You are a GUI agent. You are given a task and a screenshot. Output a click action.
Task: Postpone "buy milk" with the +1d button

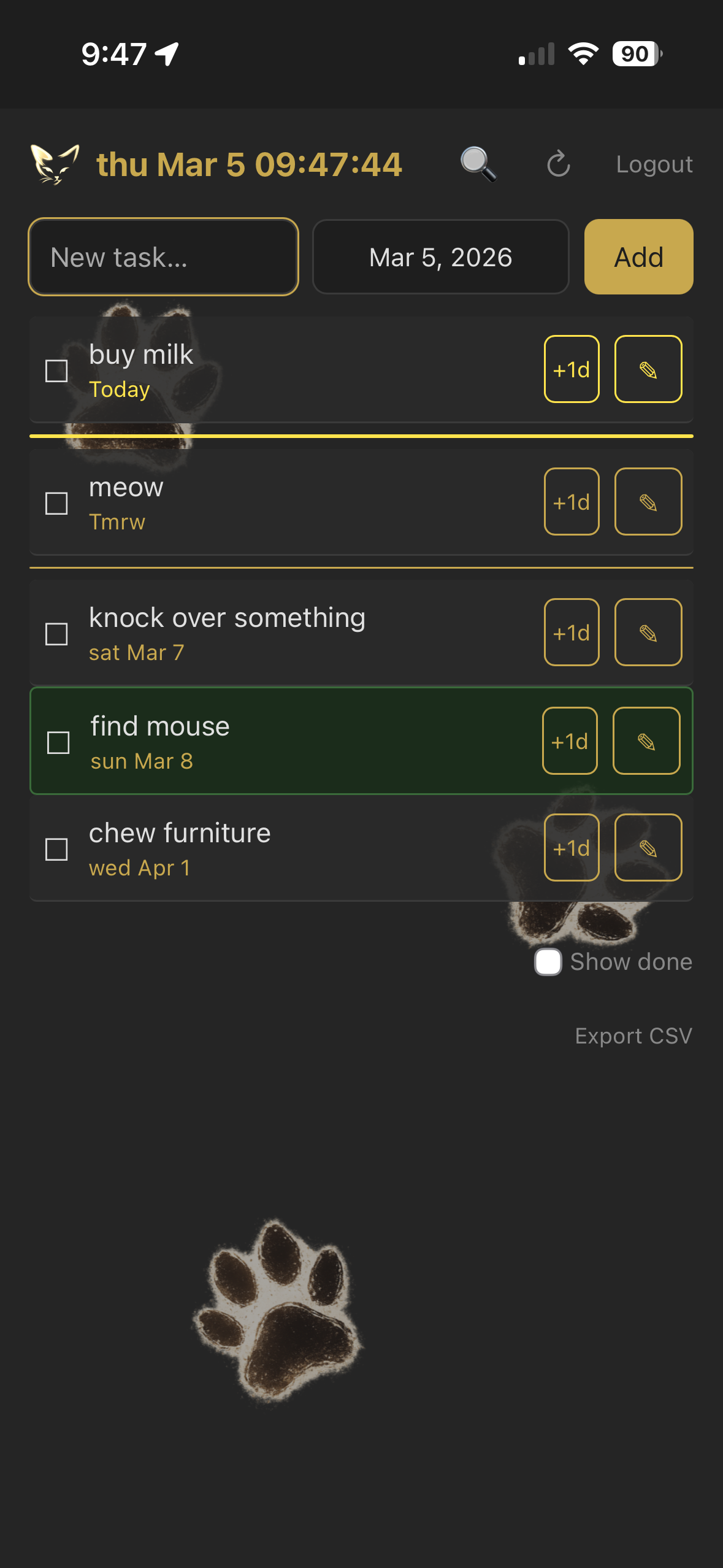(x=571, y=369)
